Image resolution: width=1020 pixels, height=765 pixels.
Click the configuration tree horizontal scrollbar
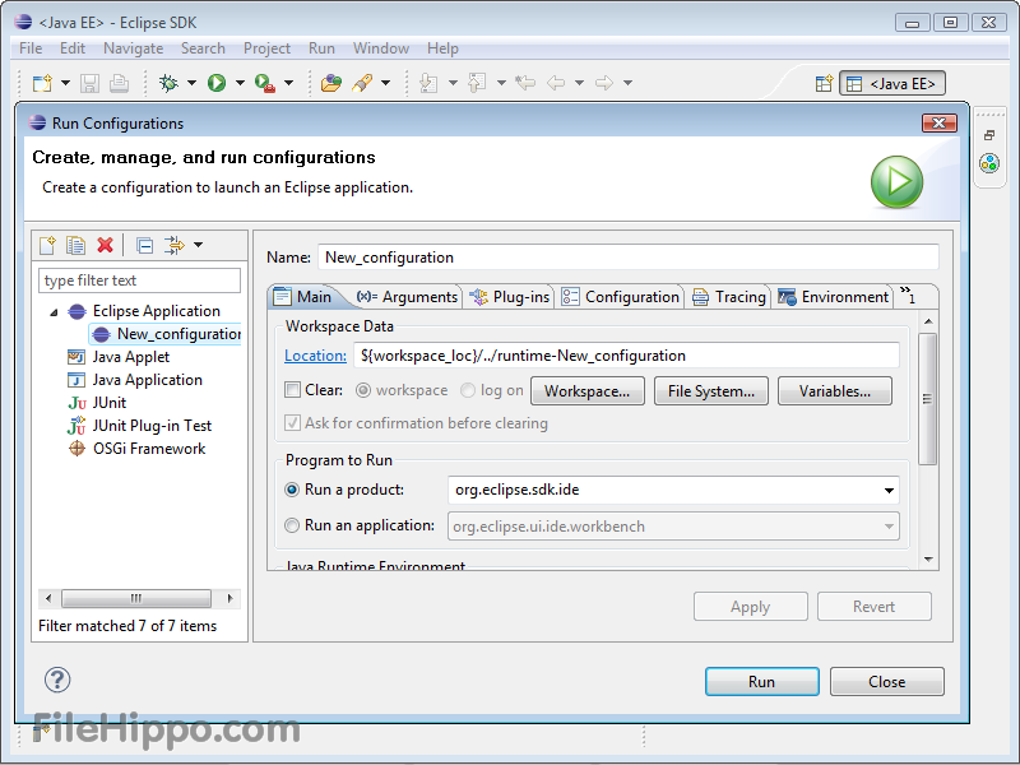tap(136, 599)
